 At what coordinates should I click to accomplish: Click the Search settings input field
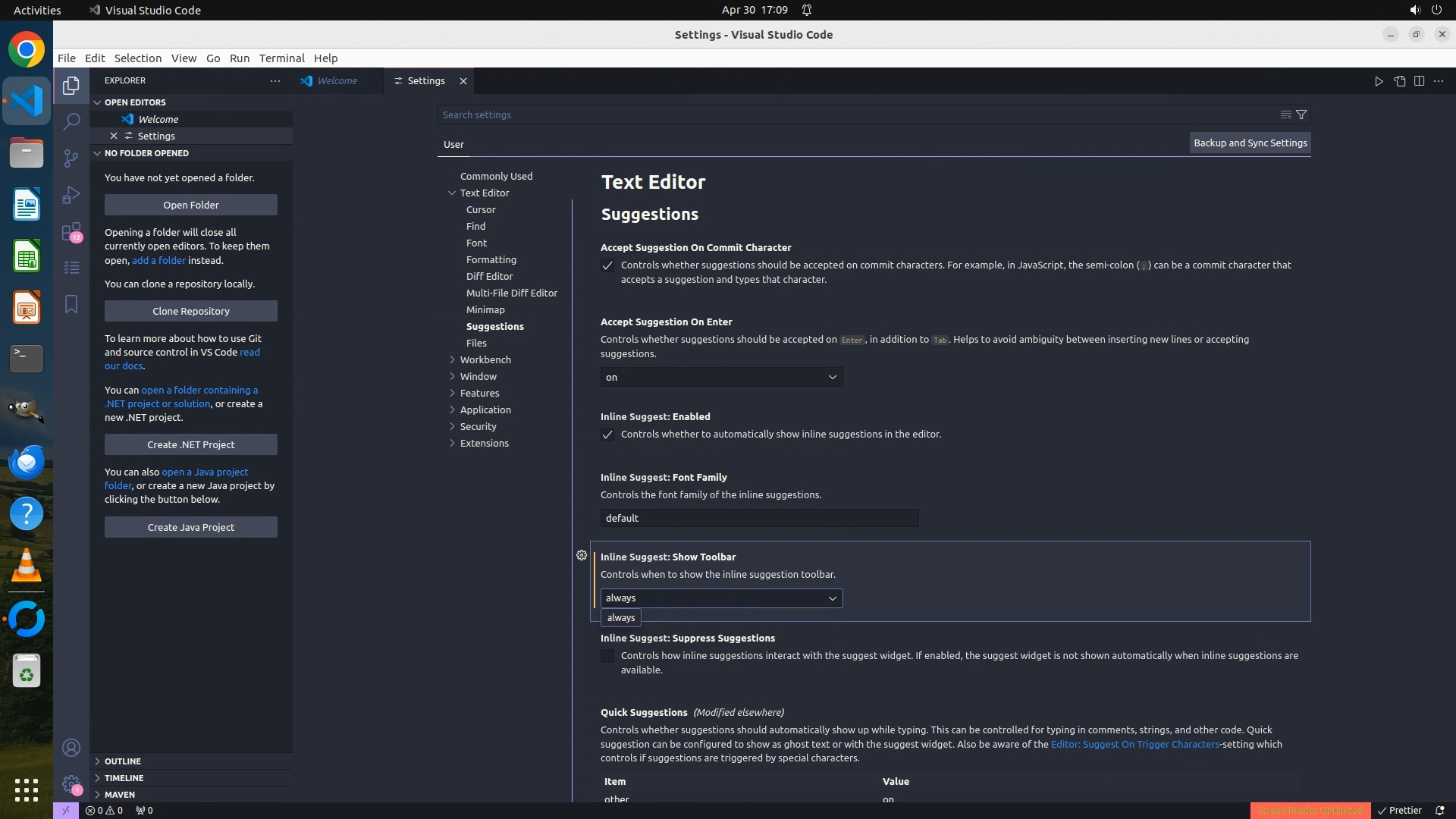point(857,115)
